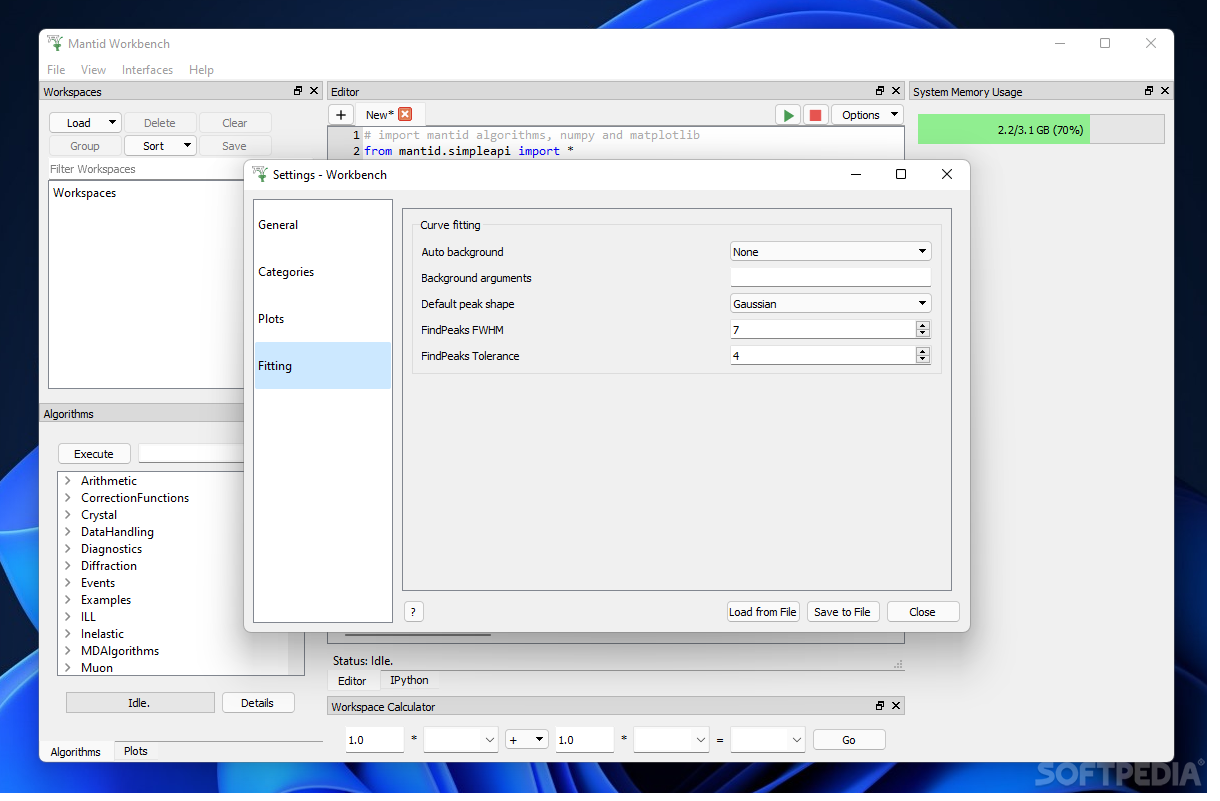1220x801 pixels.
Task: Expand the Arithmetic algorithm category
Action: coord(68,481)
